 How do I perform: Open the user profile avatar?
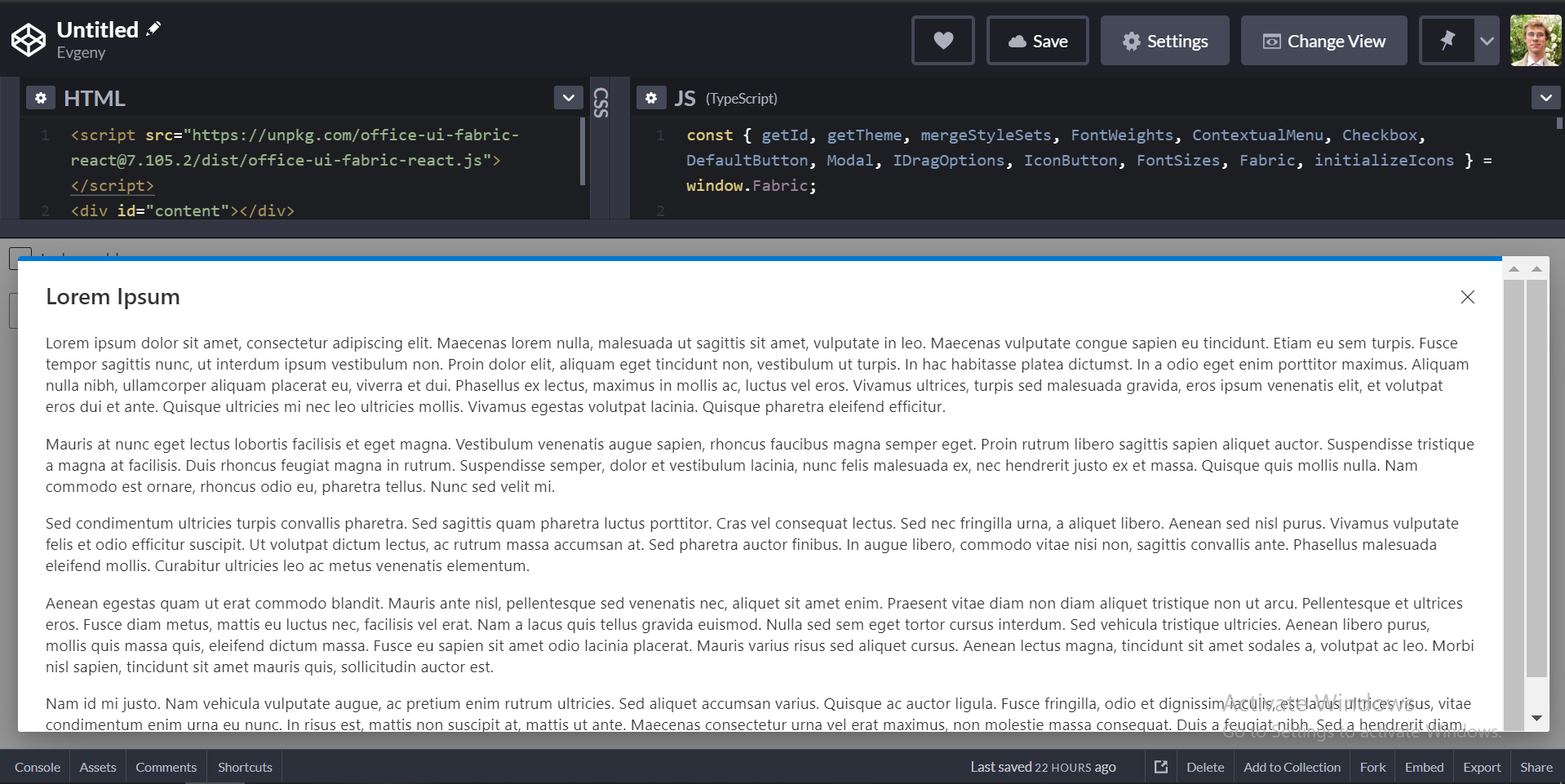(x=1535, y=41)
